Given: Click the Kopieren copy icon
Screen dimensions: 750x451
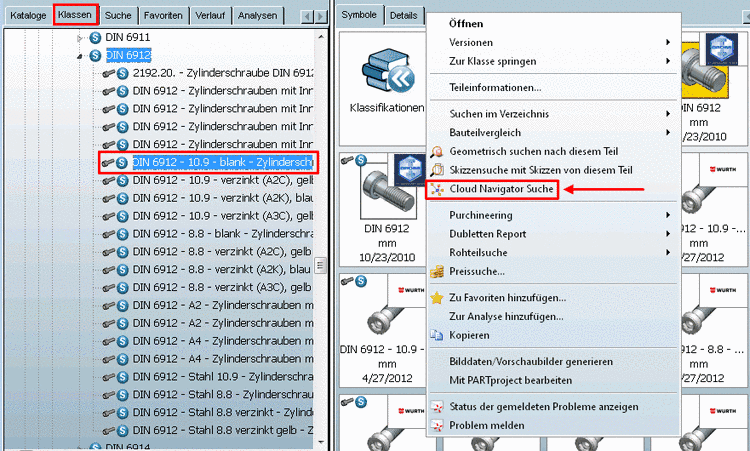Looking at the screenshot, I should point(437,335).
